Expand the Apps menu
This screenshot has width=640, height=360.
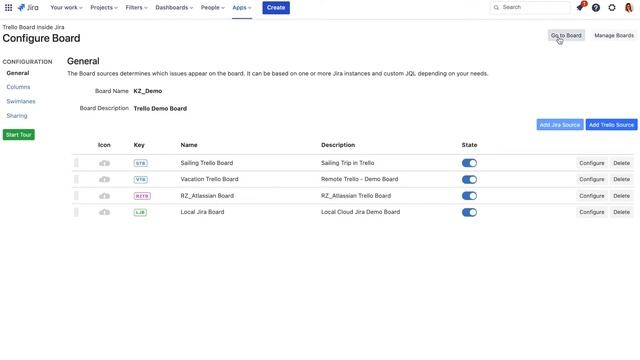point(242,7)
